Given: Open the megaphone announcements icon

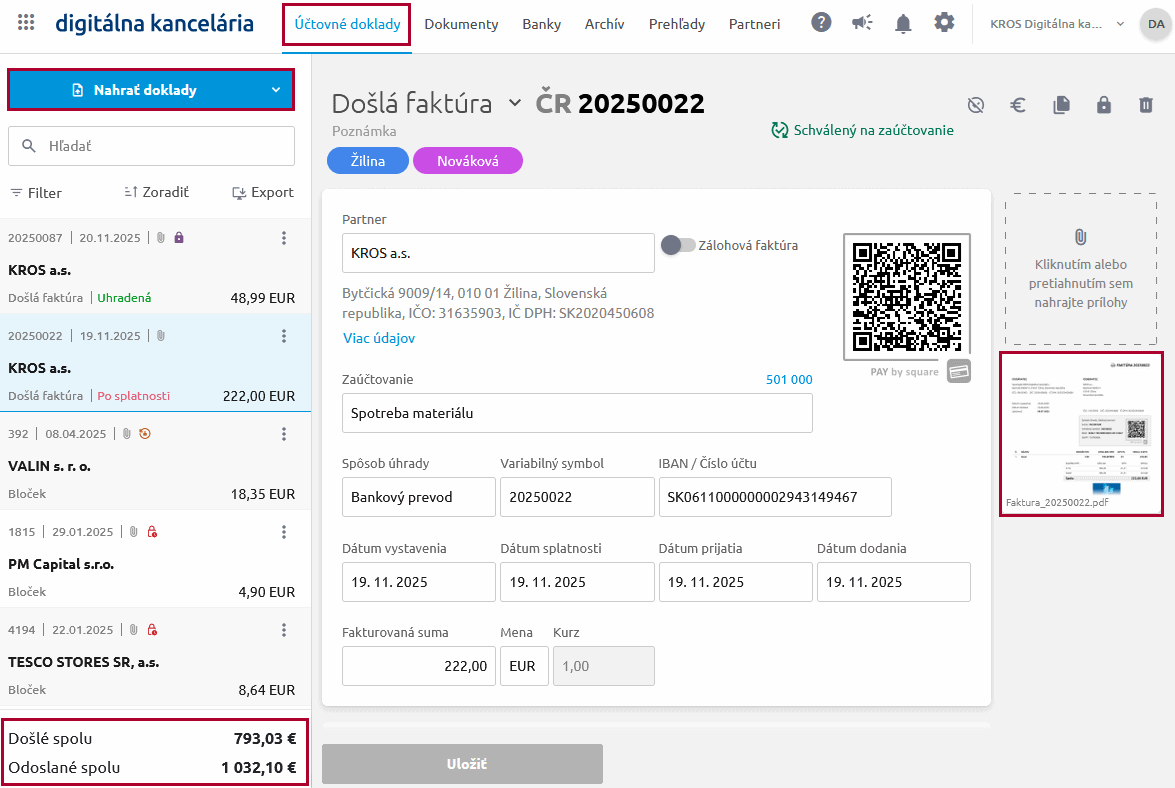Looking at the screenshot, I should pyautogui.click(x=861, y=23).
